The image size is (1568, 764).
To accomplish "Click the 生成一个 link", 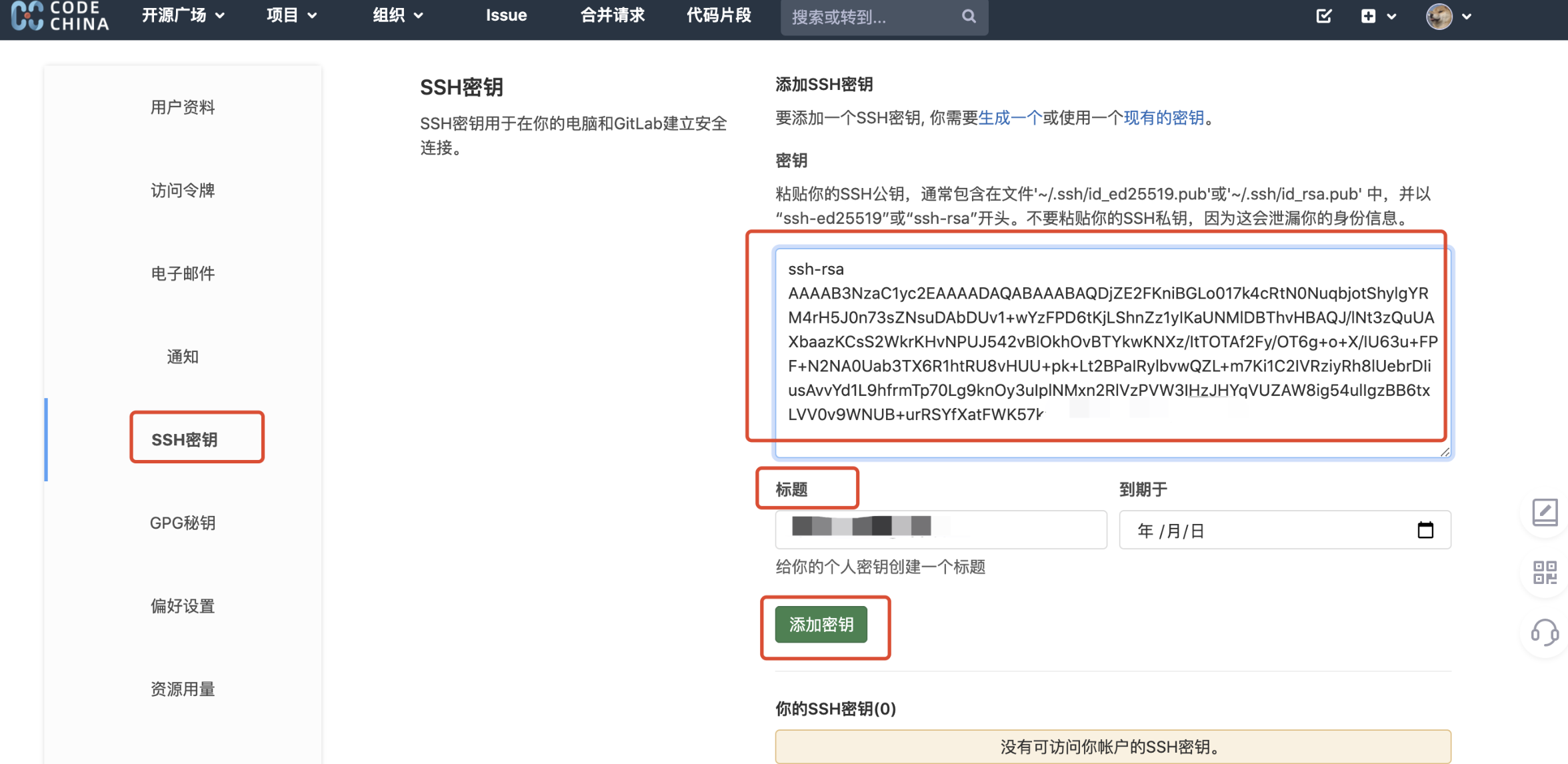I will coord(1009,118).
